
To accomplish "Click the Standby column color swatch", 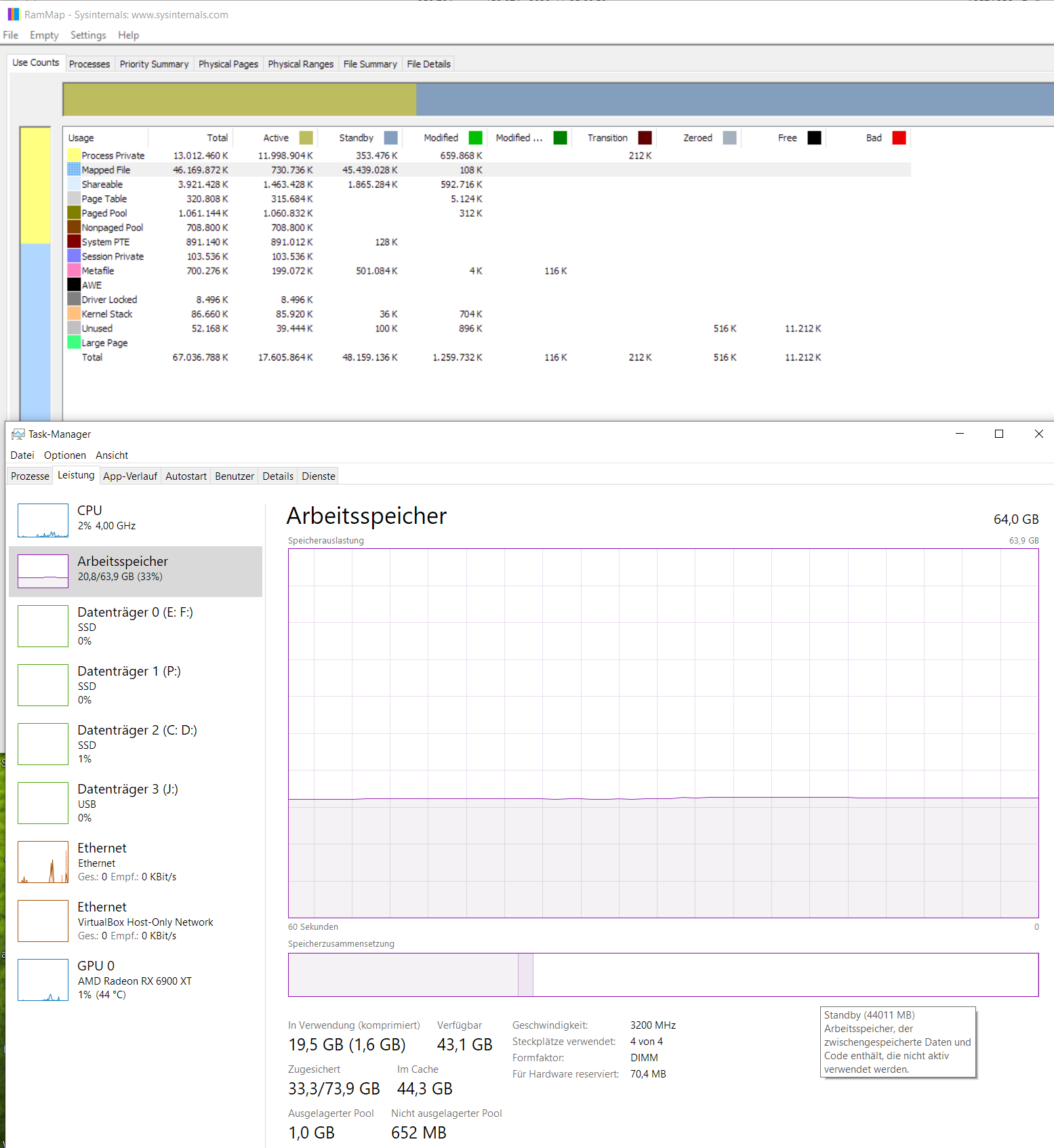I will tap(391, 138).
